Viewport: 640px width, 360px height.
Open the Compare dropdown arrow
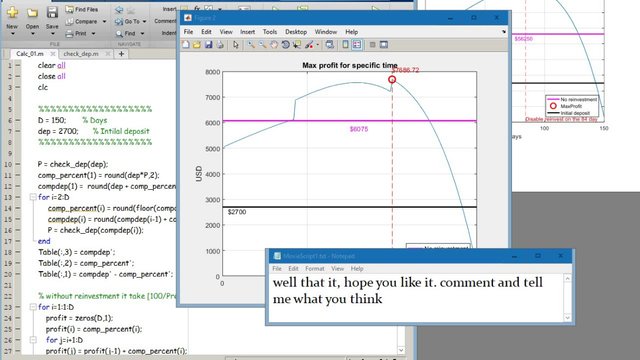click(104, 21)
